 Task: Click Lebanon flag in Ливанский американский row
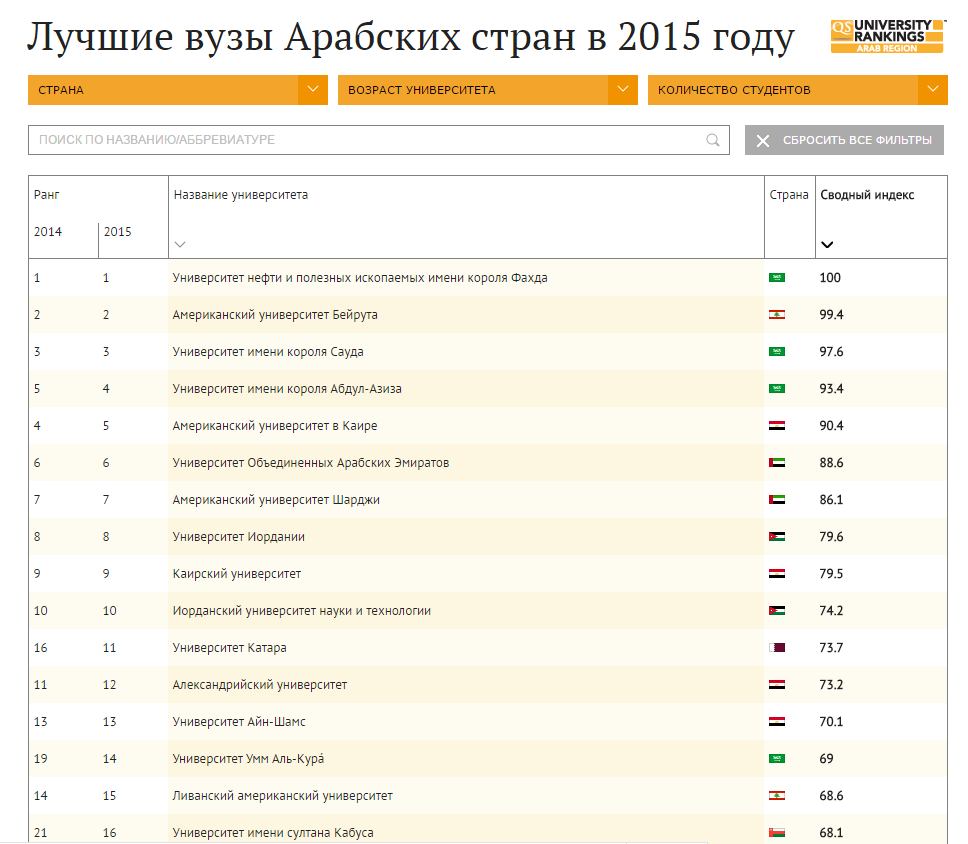pyautogui.click(x=777, y=796)
